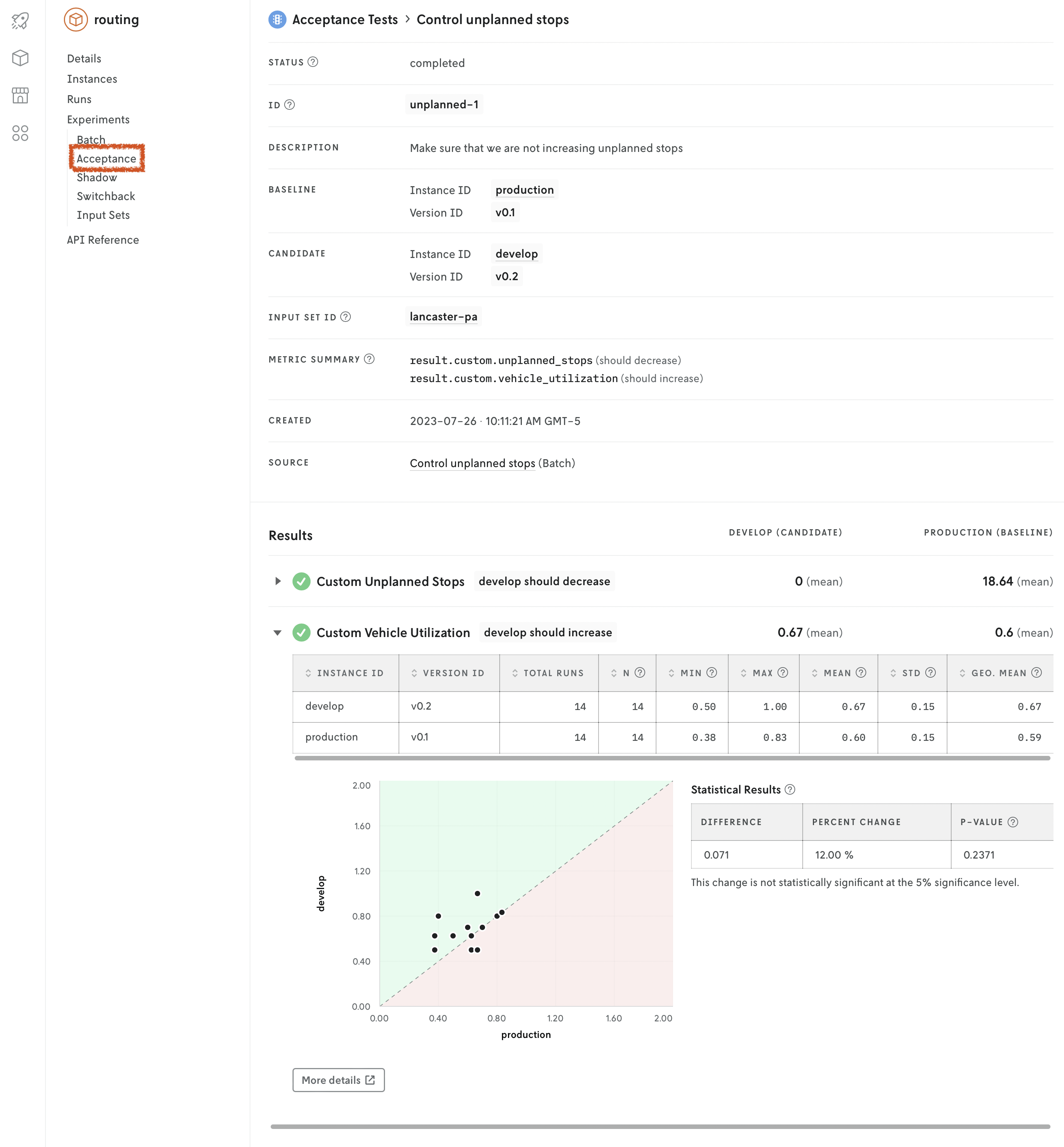The image size is (1064, 1147).
Task: Click table horizontal scrollbar under stats table
Action: coord(672,758)
